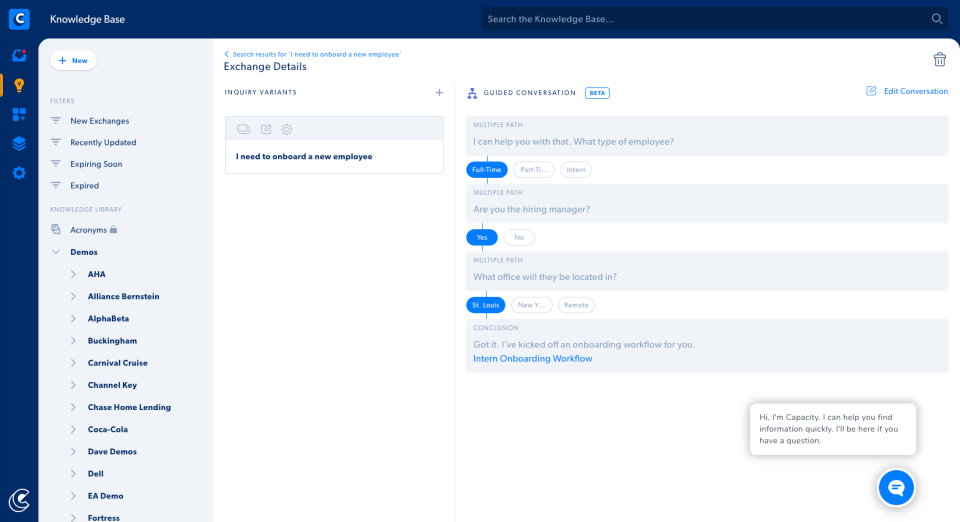The width and height of the screenshot is (960, 522).
Task: Open the Intern Onboarding Workflow link
Action: (533, 359)
